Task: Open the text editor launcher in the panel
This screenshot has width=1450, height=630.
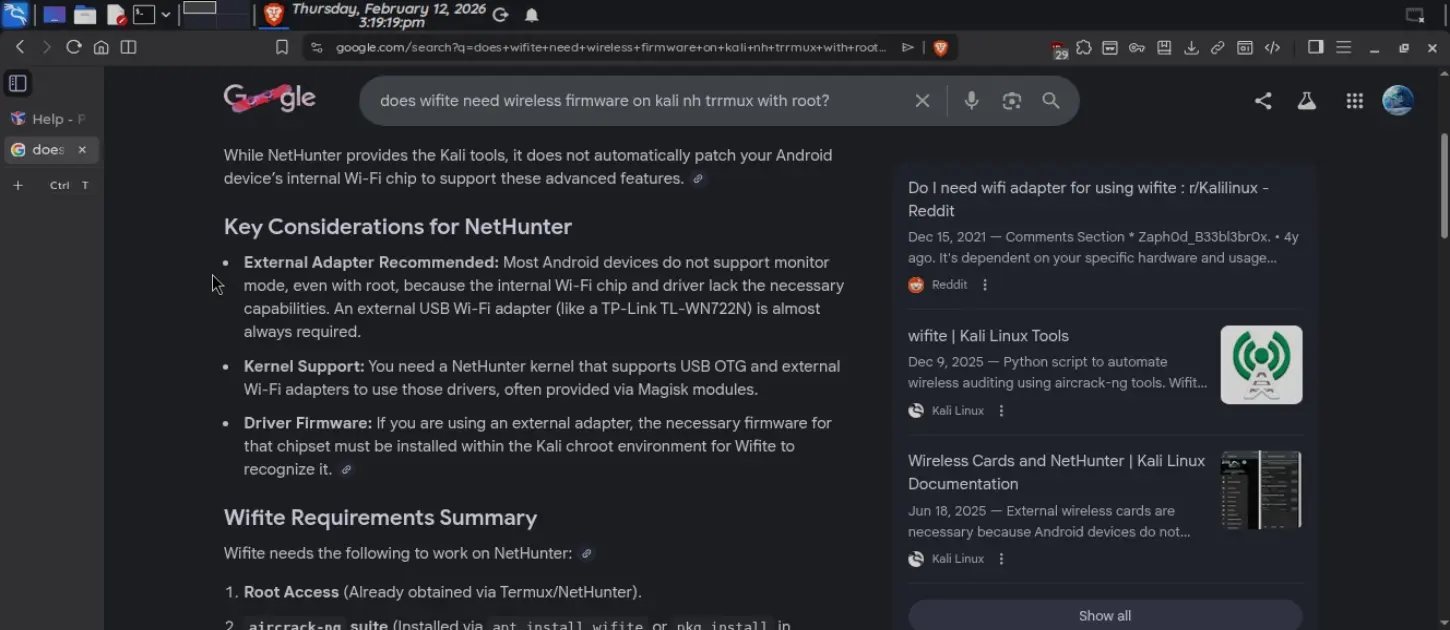Action: click(116, 15)
